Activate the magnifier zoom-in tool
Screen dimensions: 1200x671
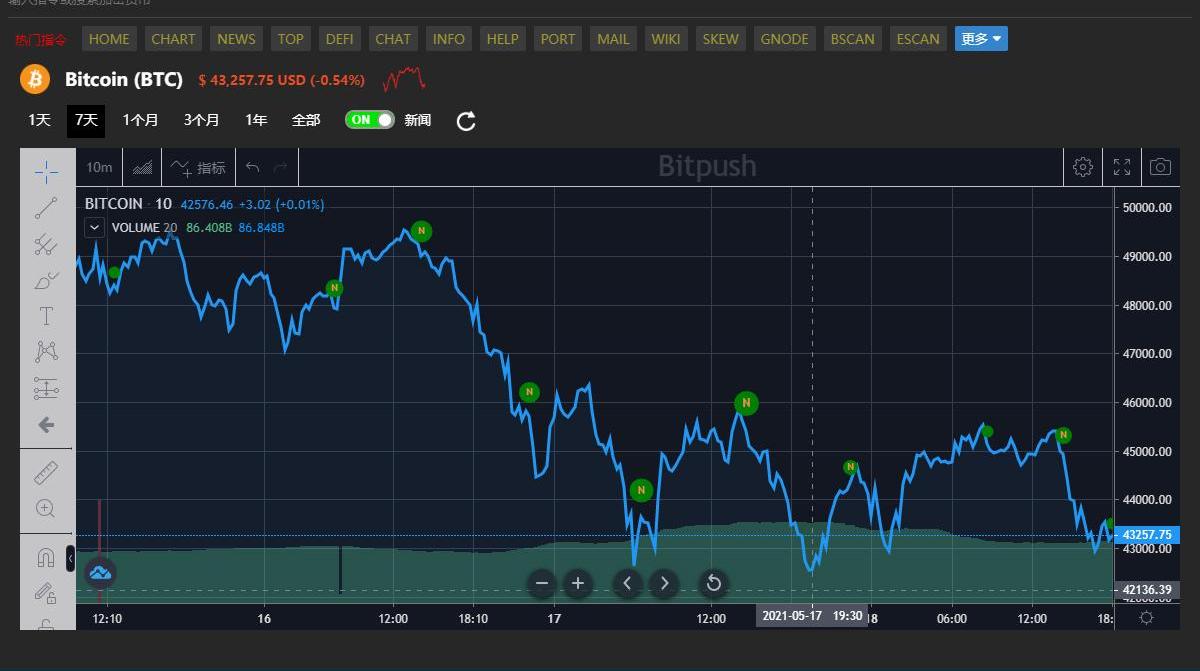click(46, 508)
